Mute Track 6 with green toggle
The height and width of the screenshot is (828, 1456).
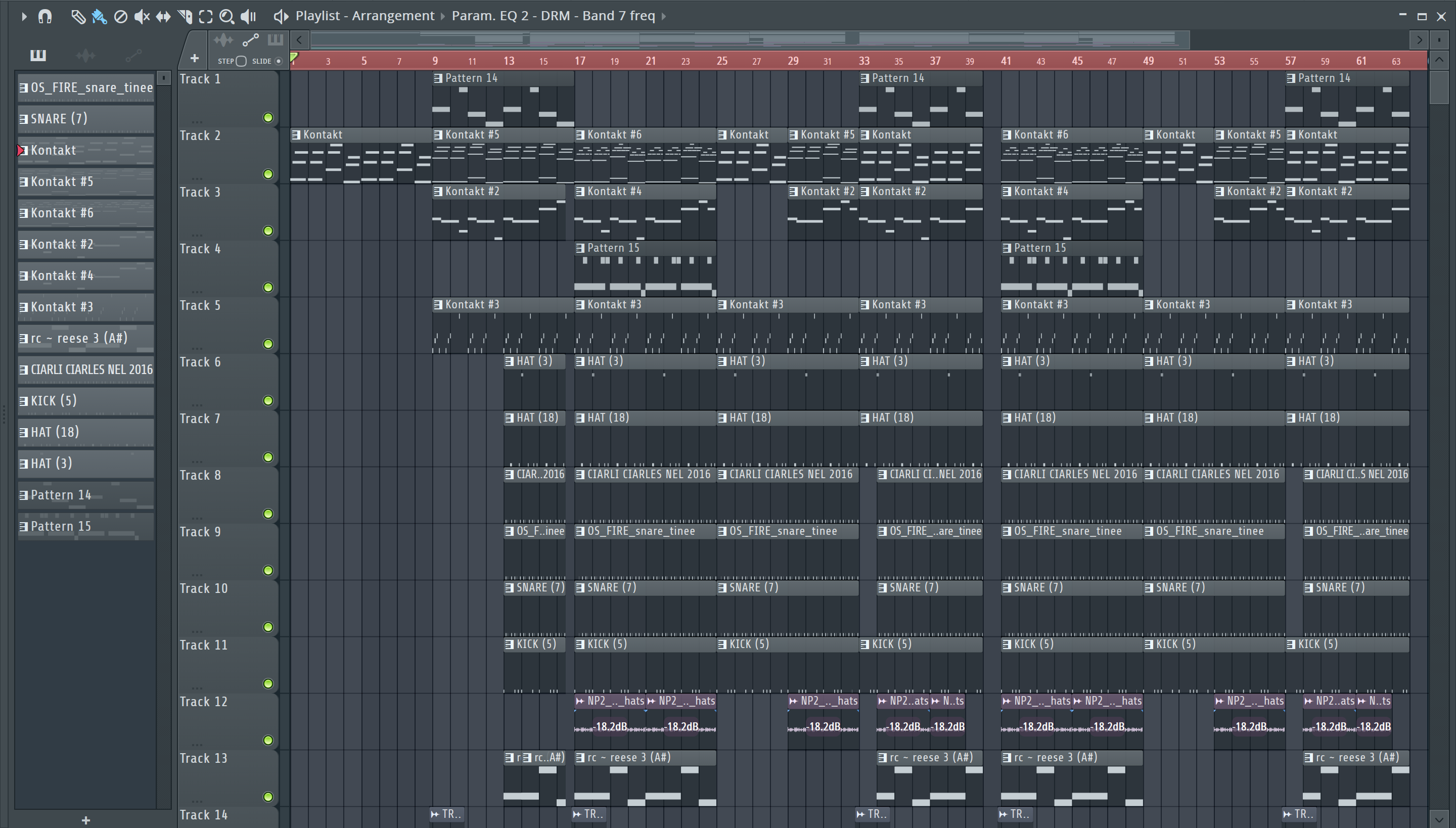pos(268,400)
